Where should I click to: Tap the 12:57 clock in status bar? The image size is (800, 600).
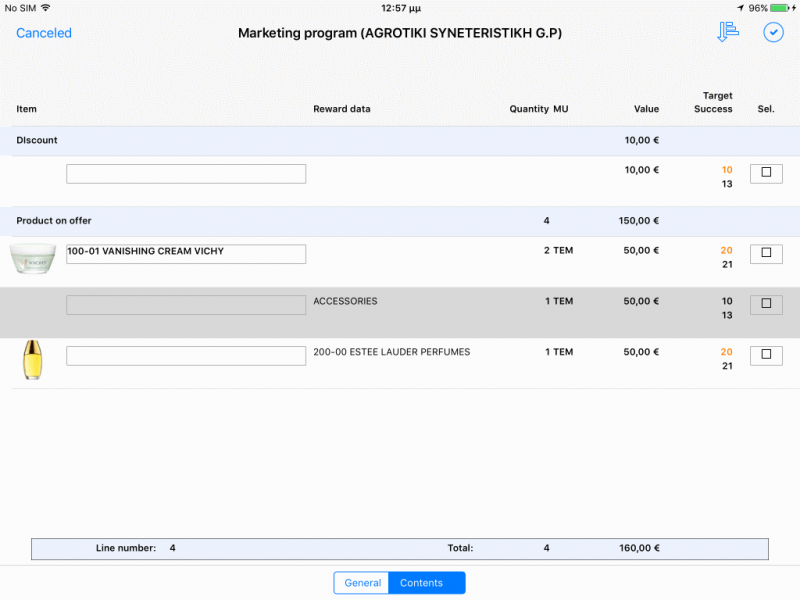point(401,8)
